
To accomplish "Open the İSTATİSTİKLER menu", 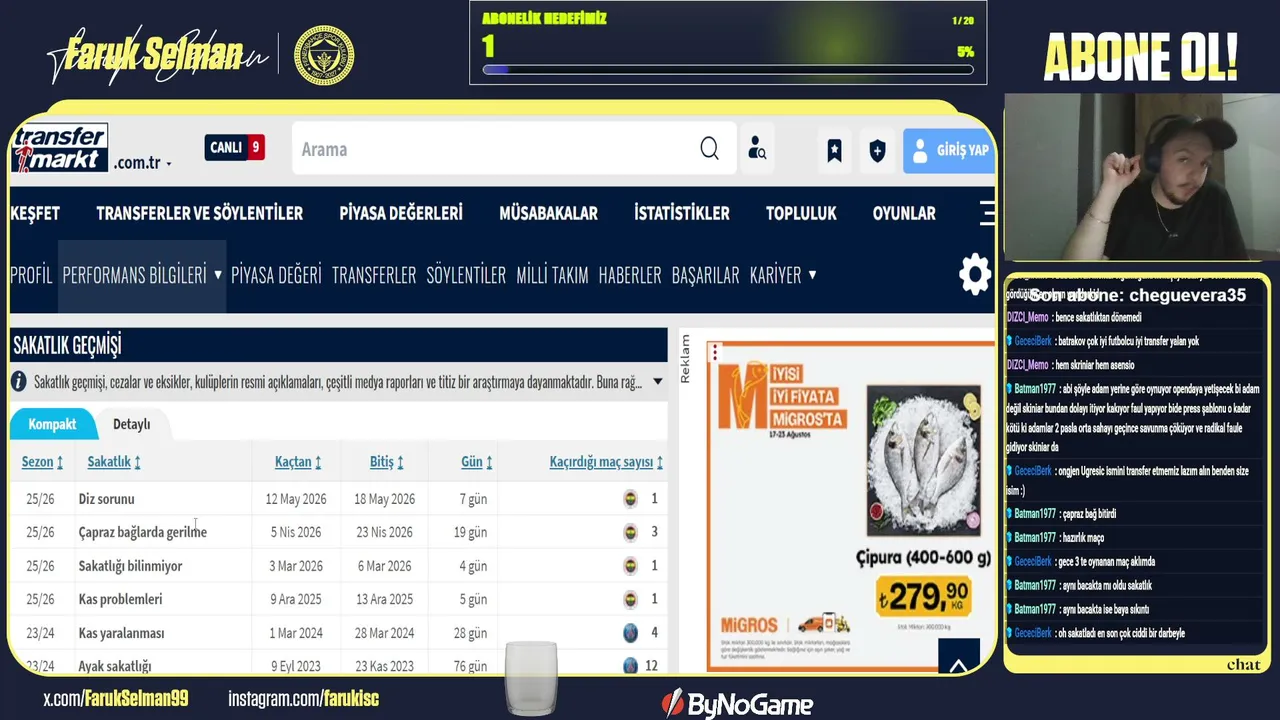I will coord(682,213).
